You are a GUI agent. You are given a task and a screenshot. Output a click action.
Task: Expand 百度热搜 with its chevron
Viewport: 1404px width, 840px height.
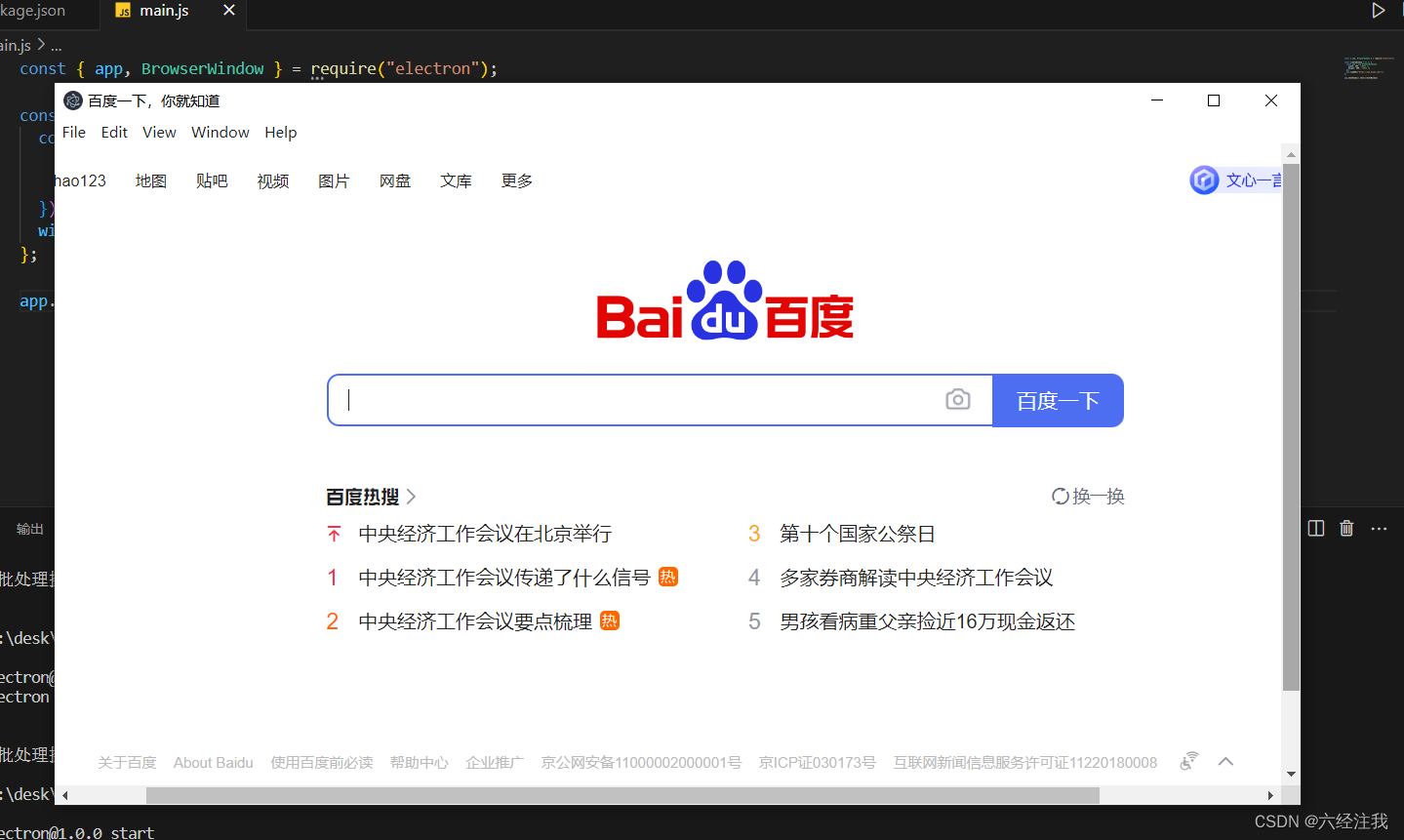pos(411,497)
